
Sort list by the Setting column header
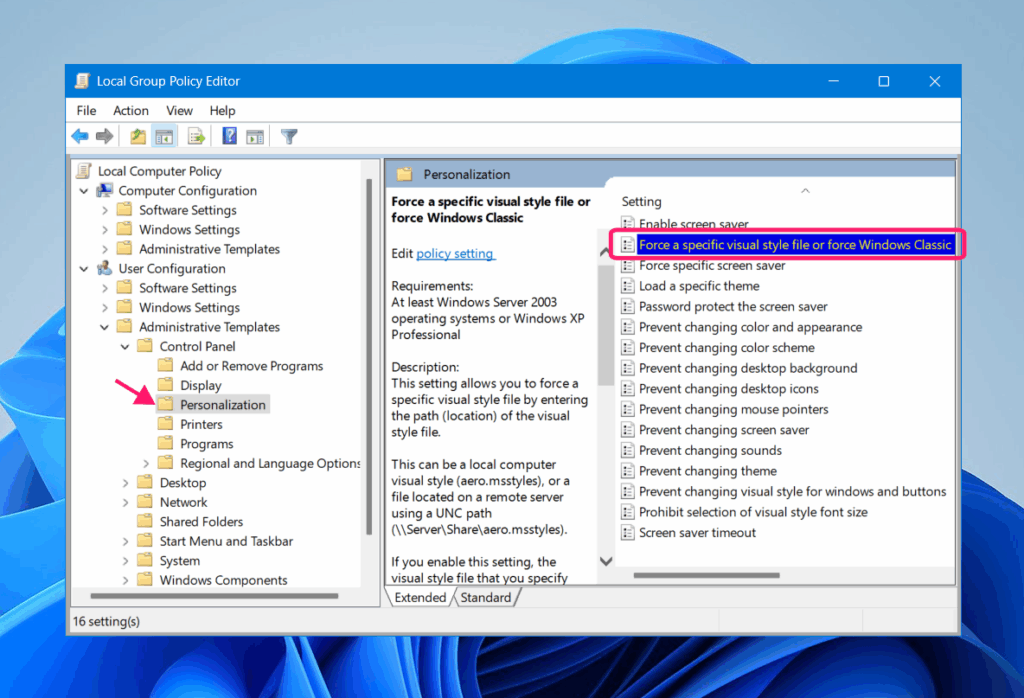[x=641, y=202]
